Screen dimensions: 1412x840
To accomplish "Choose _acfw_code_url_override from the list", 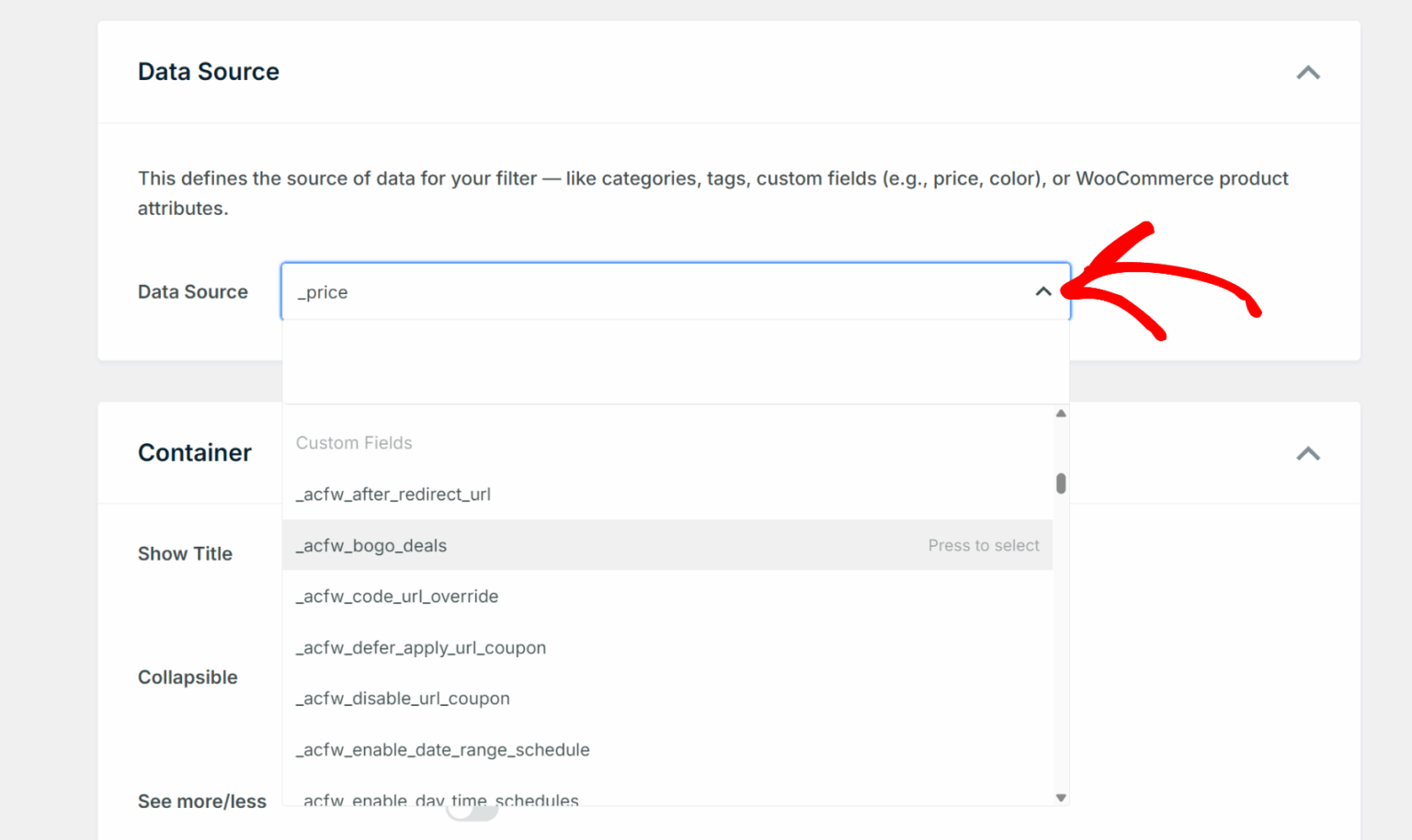I will click(x=667, y=596).
